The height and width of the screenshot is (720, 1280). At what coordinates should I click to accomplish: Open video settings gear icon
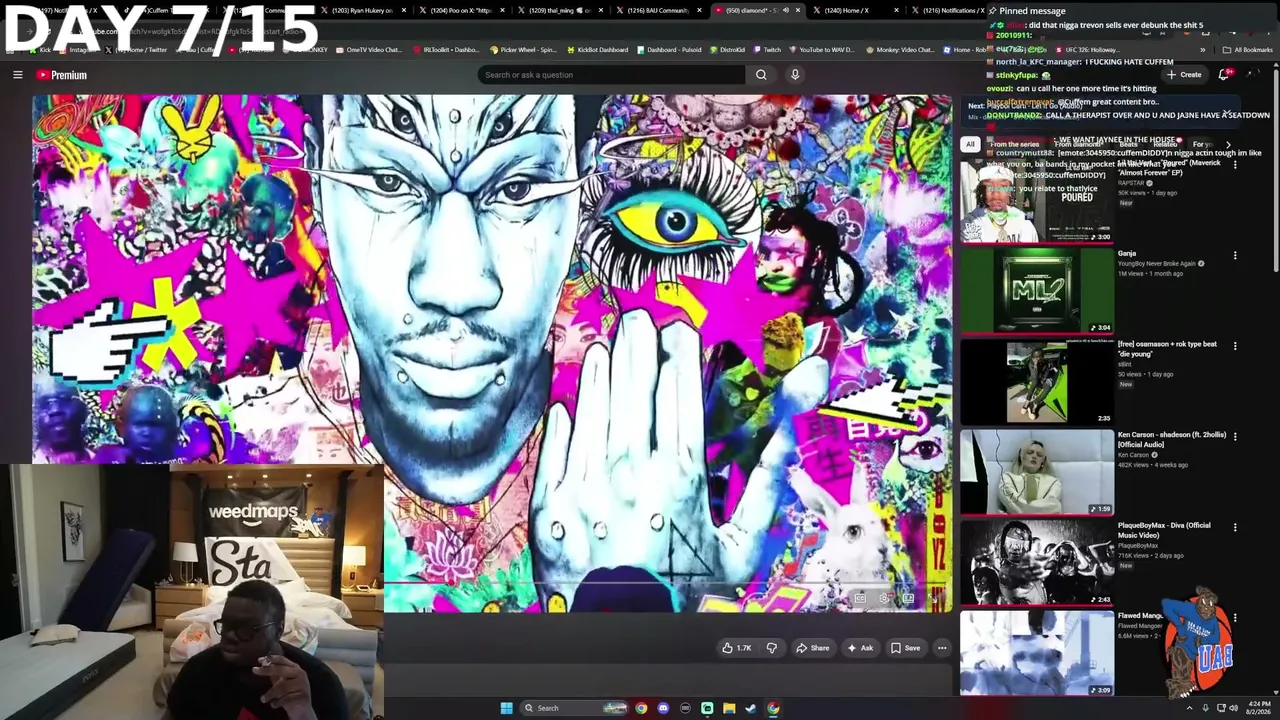tap(884, 598)
